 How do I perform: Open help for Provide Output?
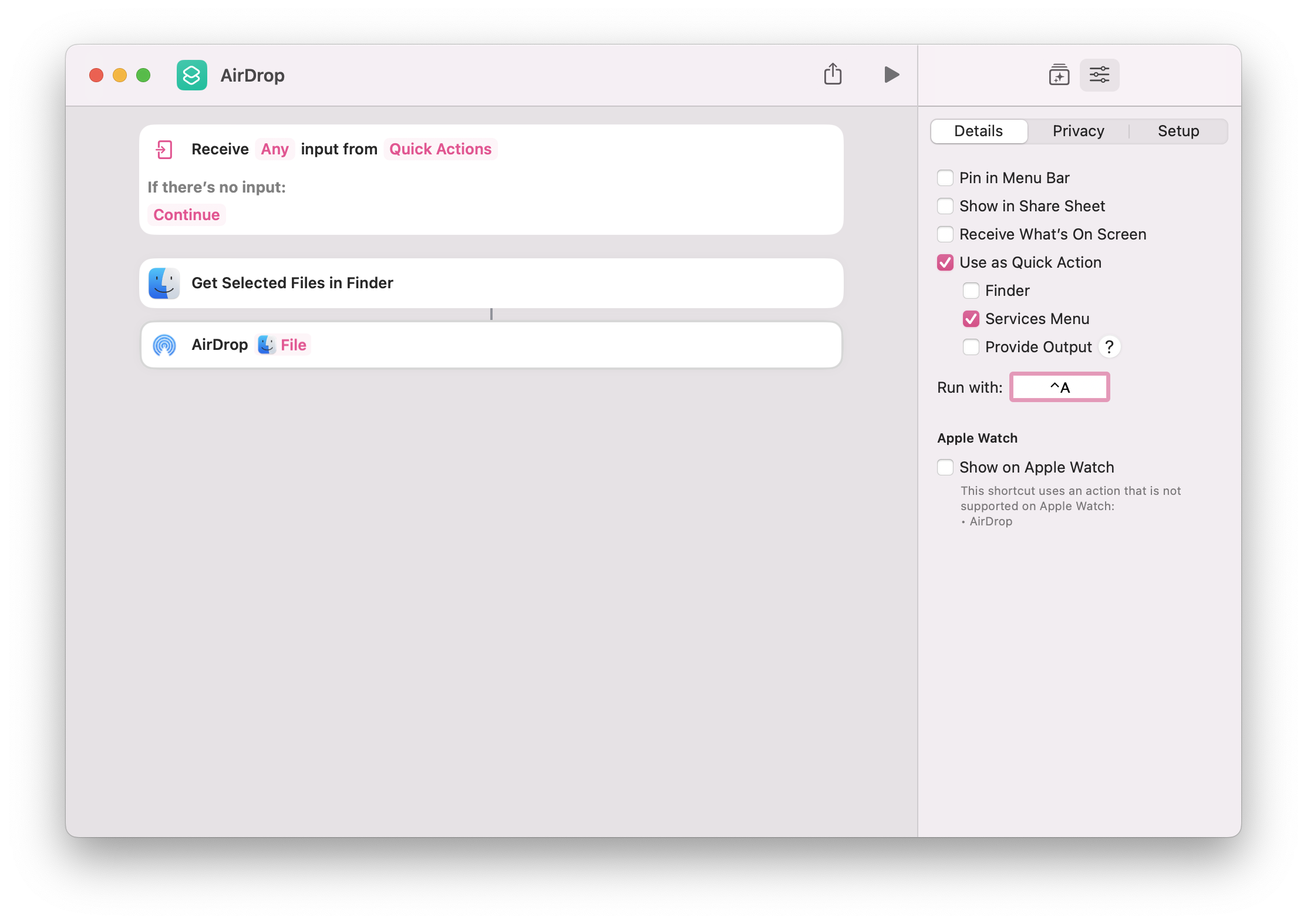click(1109, 347)
